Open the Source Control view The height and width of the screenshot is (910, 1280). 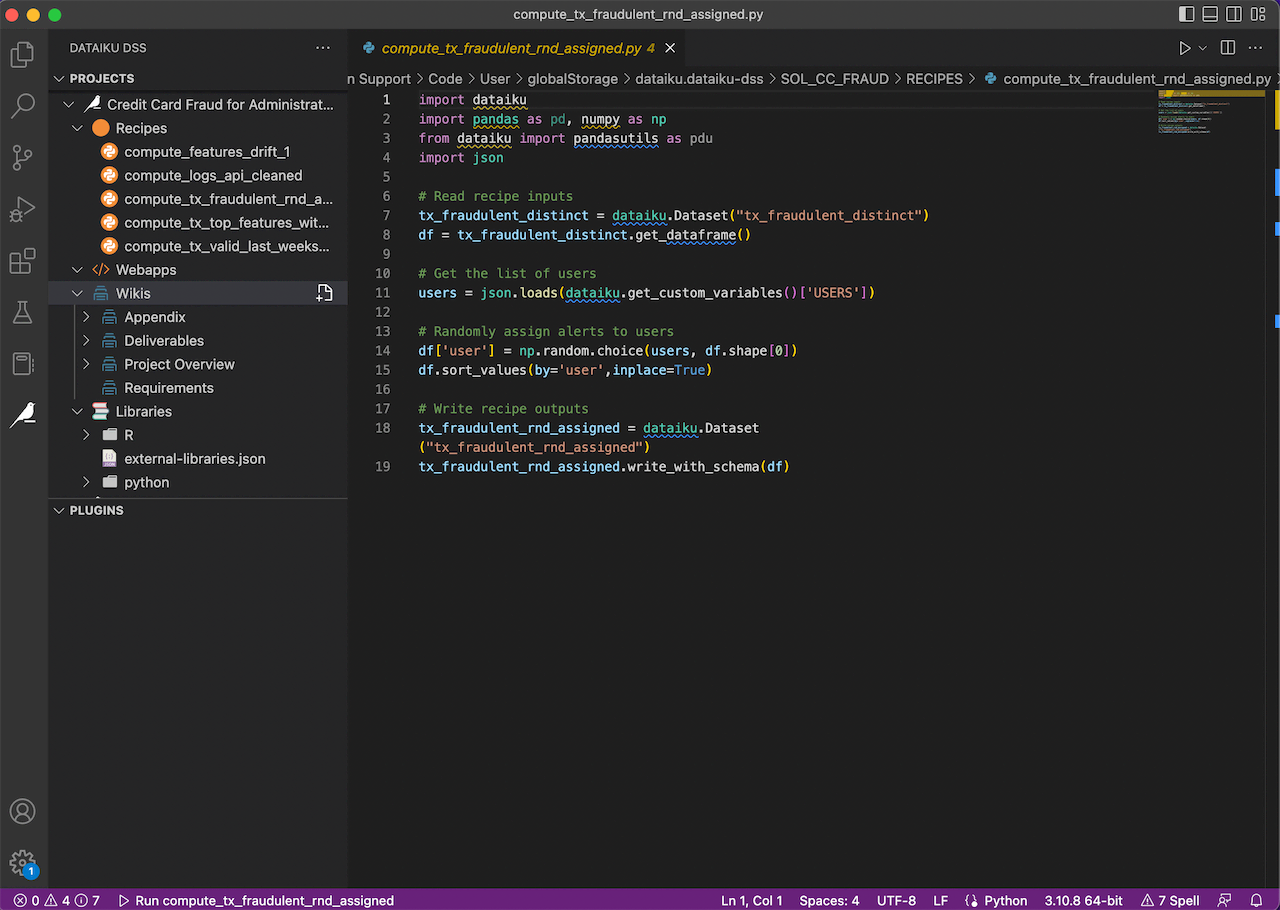click(22, 157)
